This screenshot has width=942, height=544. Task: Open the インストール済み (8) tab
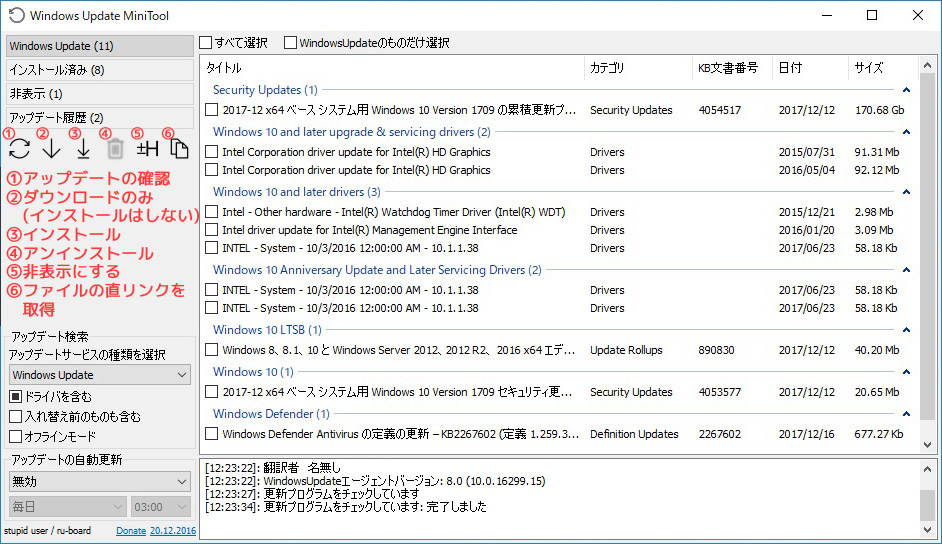coord(100,70)
